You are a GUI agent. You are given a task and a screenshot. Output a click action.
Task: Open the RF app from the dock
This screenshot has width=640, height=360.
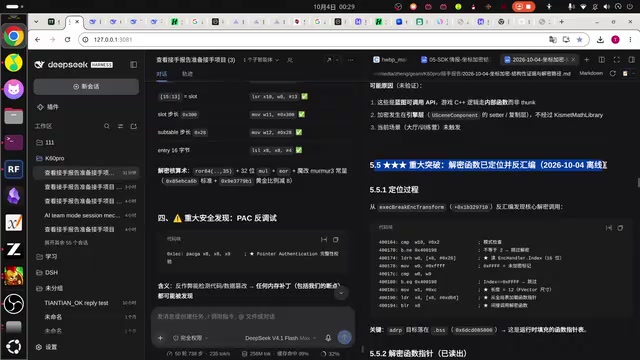pos(13,169)
